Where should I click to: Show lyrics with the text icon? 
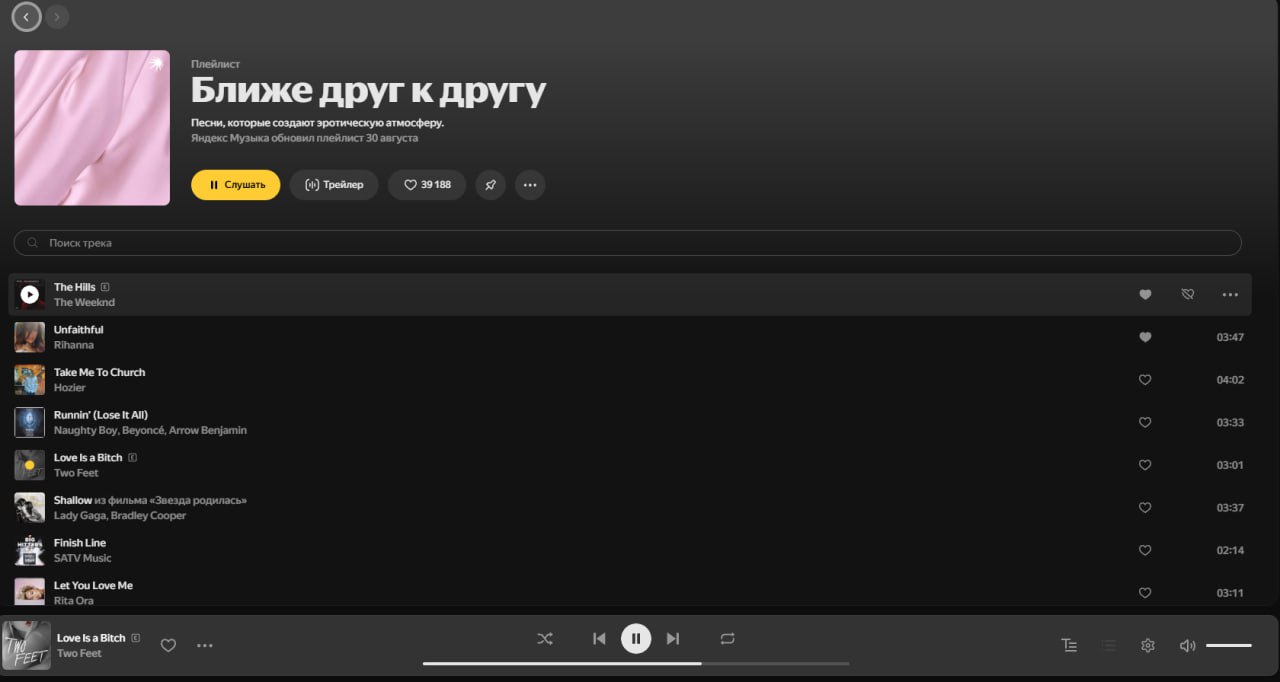click(1069, 646)
